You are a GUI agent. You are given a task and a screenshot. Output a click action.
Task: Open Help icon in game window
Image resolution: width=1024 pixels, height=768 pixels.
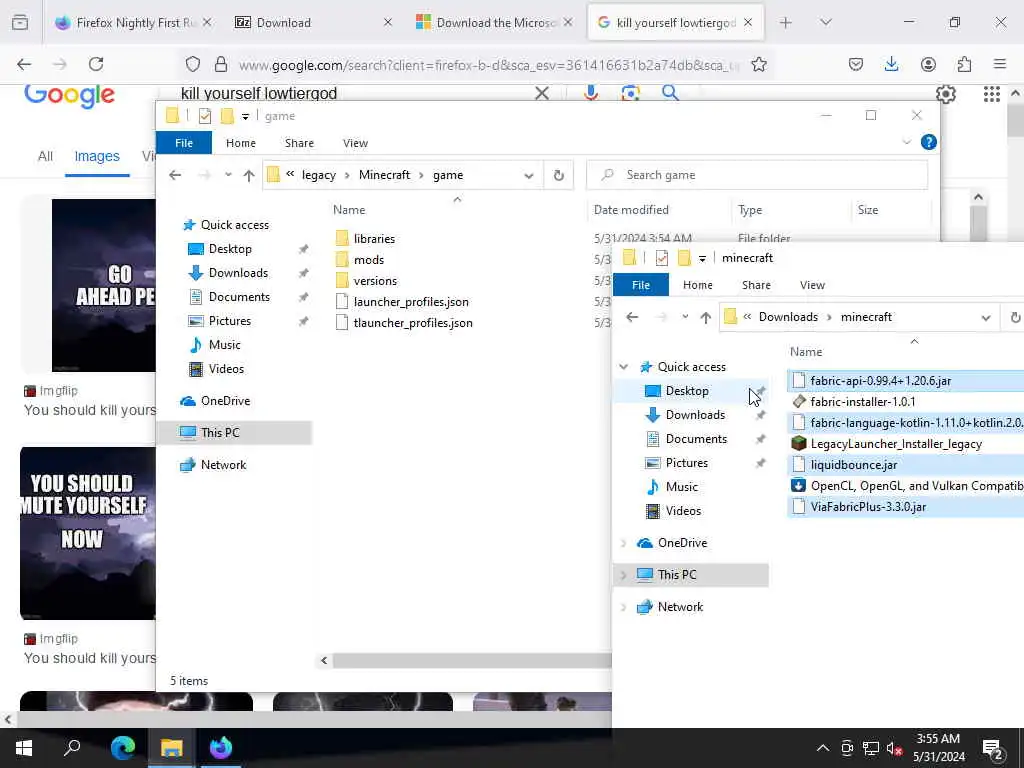coord(928,142)
